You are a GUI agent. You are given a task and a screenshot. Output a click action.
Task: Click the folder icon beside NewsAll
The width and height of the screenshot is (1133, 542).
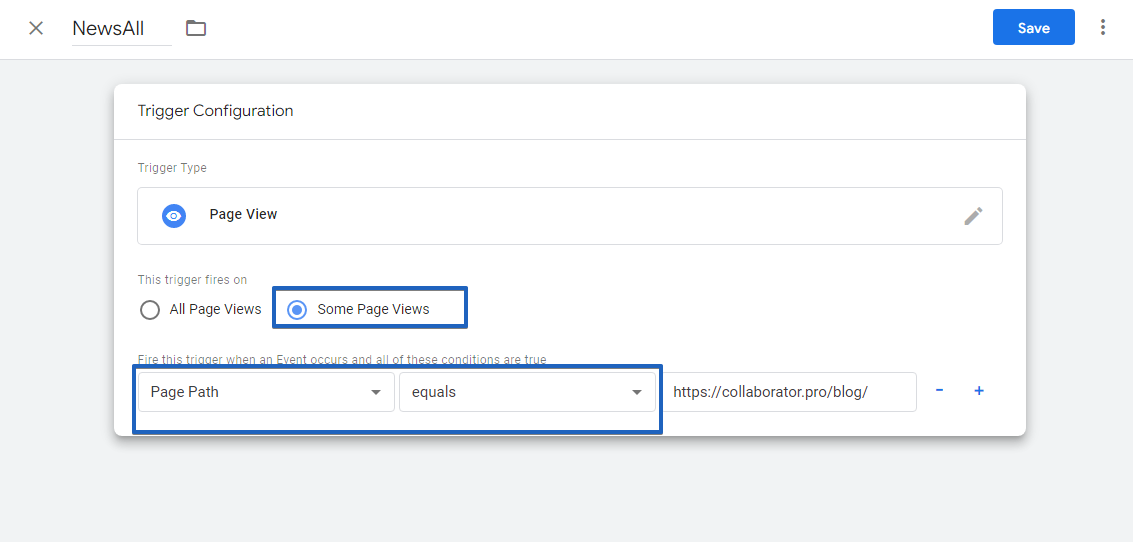[196, 28]
